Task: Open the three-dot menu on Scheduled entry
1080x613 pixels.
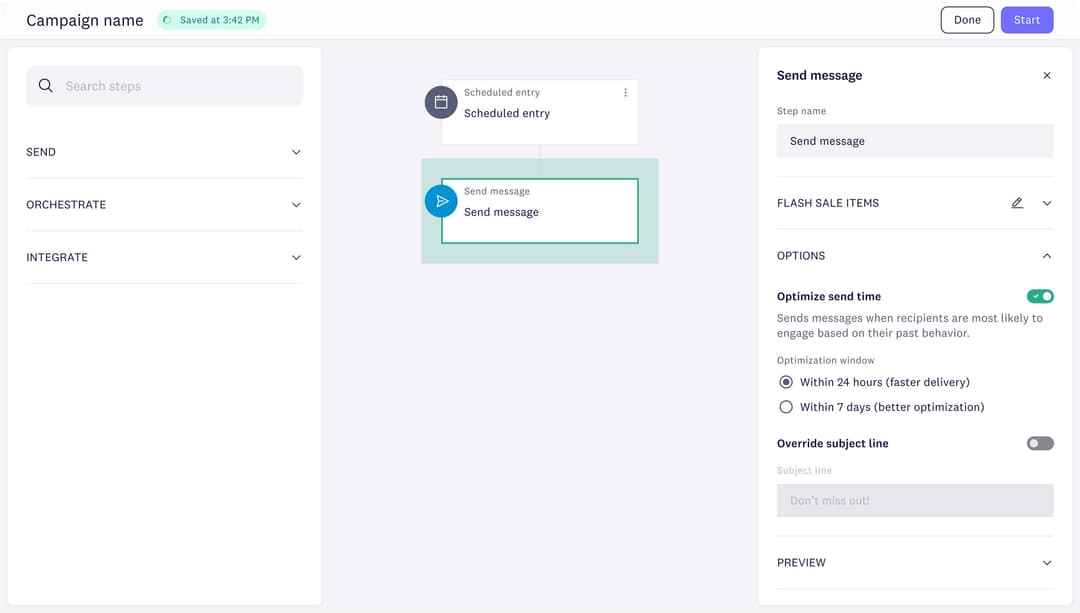Action: pyautogui.click(x=625, y=91)
